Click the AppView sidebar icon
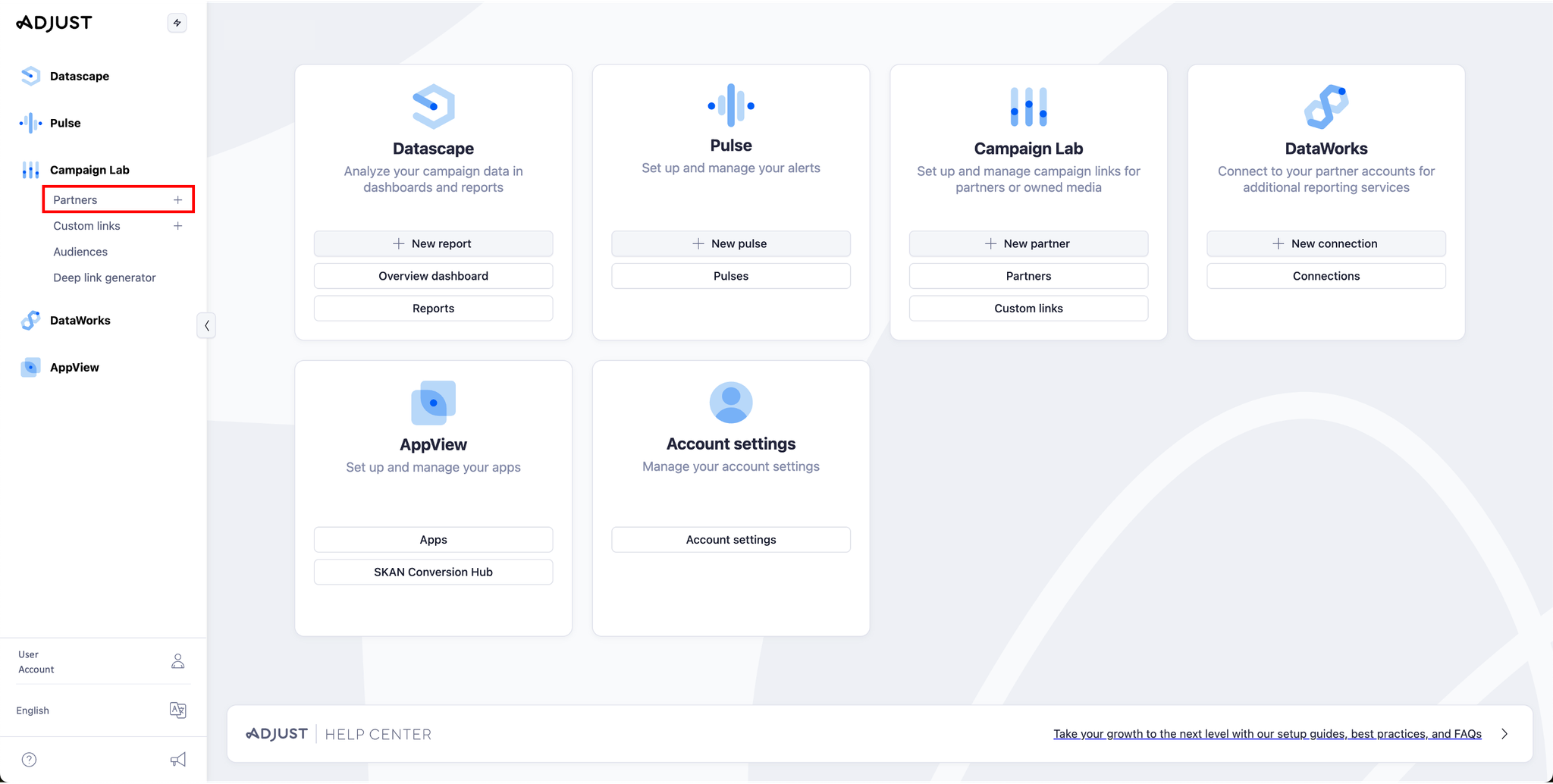The width and height of the screenshot is (1553, 784). pyautogui.click(x=30, y=367)
